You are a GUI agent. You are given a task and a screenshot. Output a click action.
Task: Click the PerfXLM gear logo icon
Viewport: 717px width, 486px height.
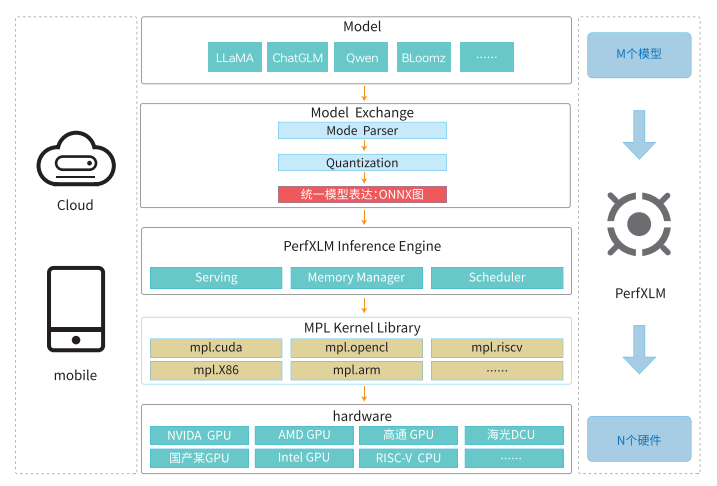[x=640, y=222]
